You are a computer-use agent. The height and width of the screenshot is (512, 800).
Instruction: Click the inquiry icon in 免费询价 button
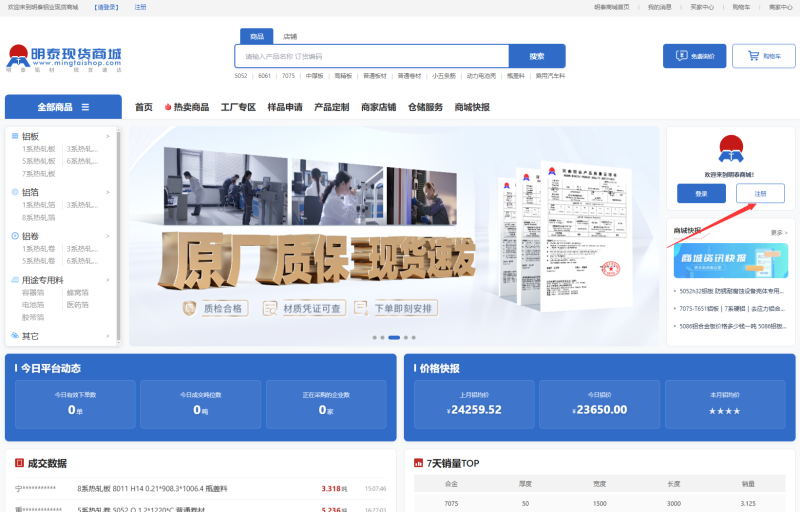coord(682,56)
